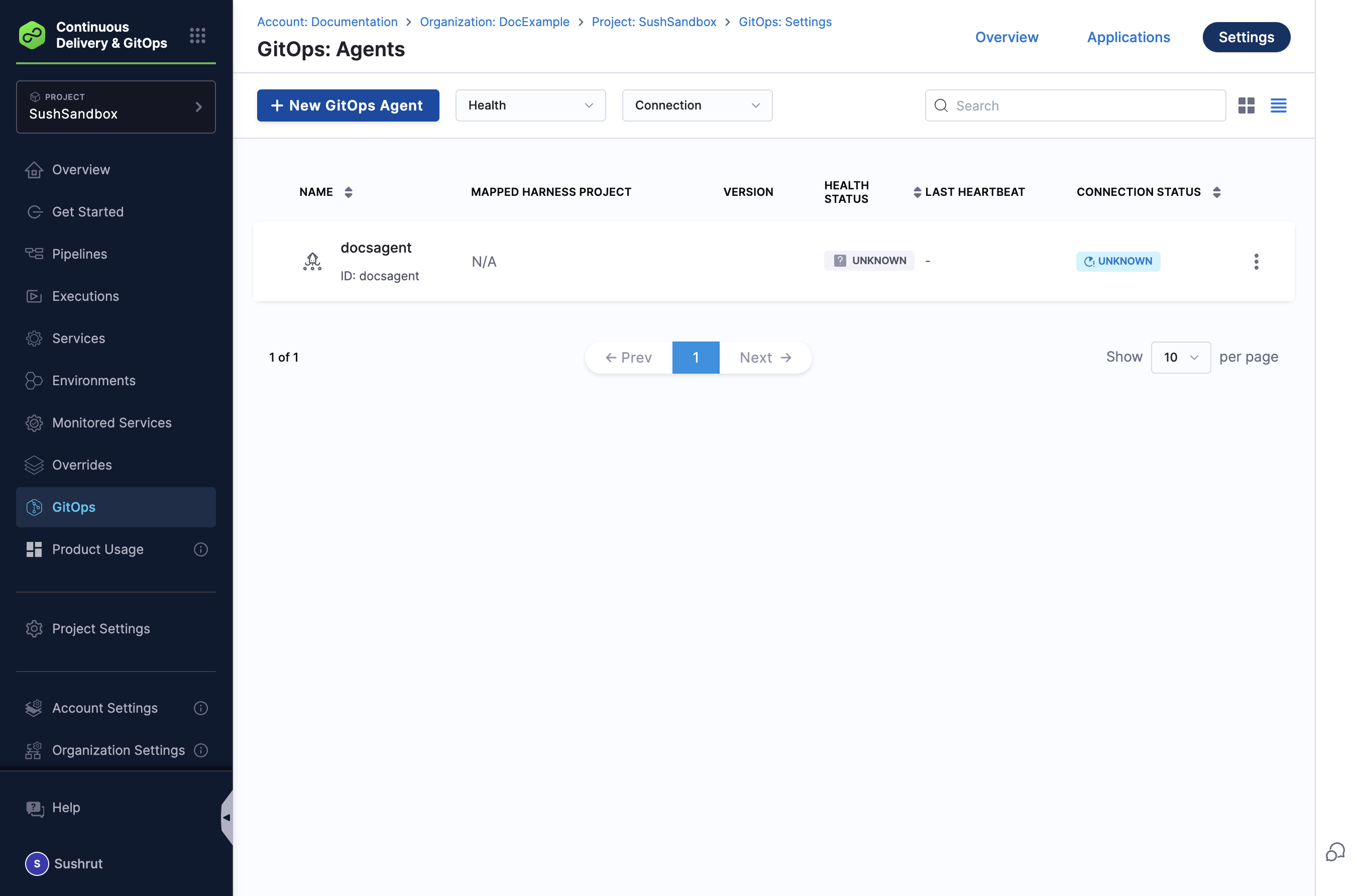
Task: Click the Harness logo icon
Action: coord(32,36)
